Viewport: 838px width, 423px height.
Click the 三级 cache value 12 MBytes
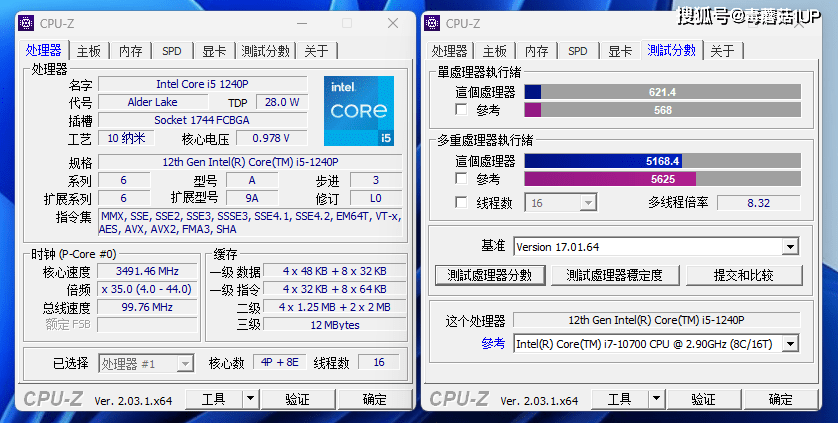coord(335,325)
